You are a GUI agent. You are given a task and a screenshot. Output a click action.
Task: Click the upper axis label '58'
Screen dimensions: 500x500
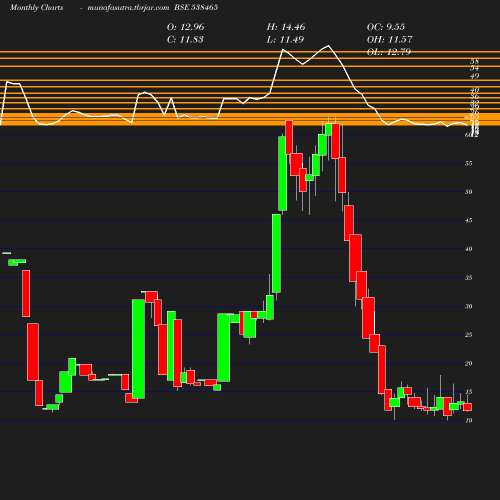point(474,61)
